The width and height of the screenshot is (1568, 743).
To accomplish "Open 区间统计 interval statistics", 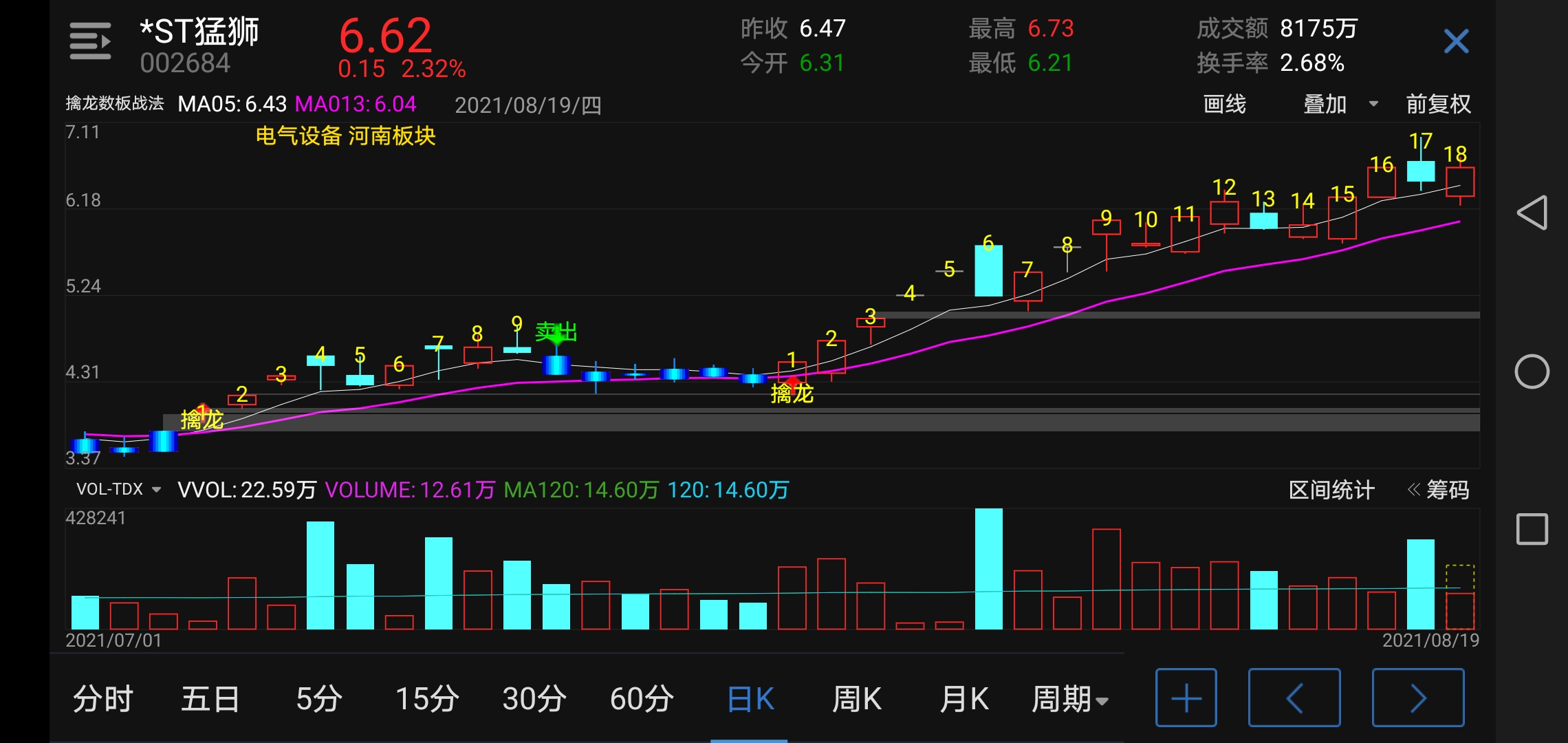I will 1331,490.
